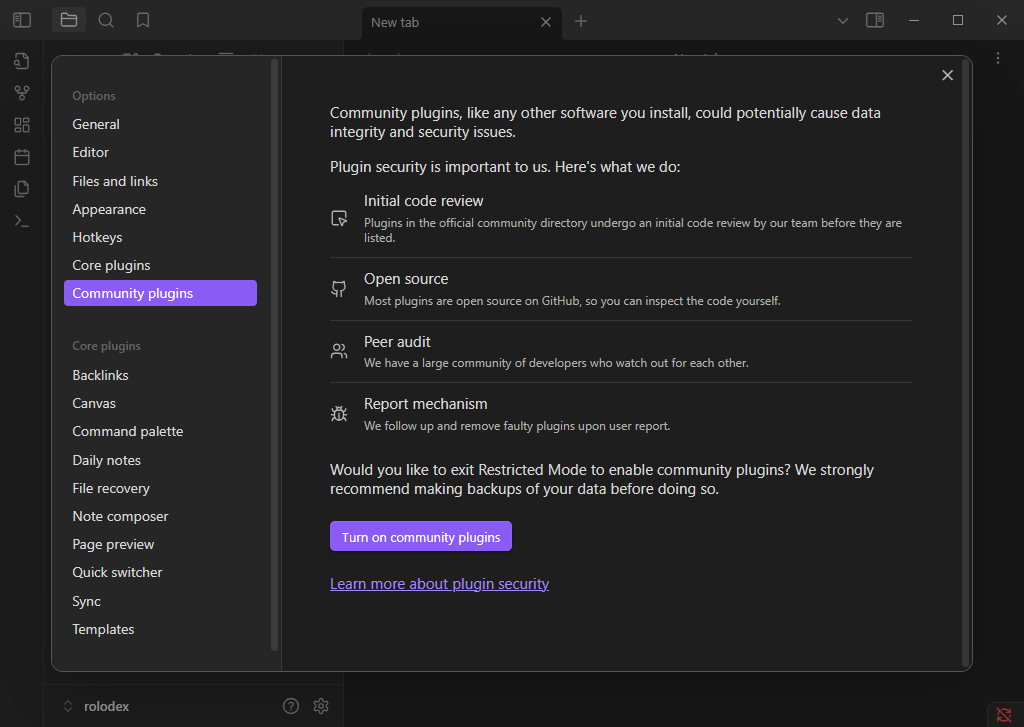The width and height of the screenshot is (1024, 727).
Task: Open the three-dot more options menu
Action: pos(998,58)
